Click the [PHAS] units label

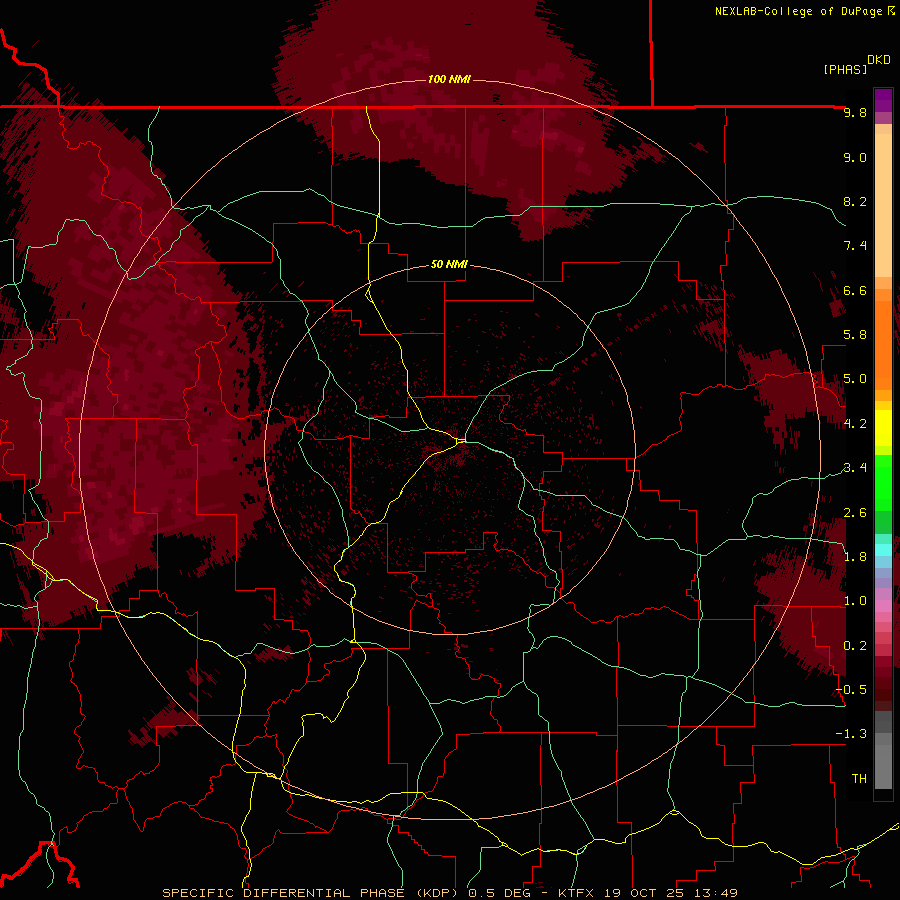pyautogui.click(x=845, y=69)
